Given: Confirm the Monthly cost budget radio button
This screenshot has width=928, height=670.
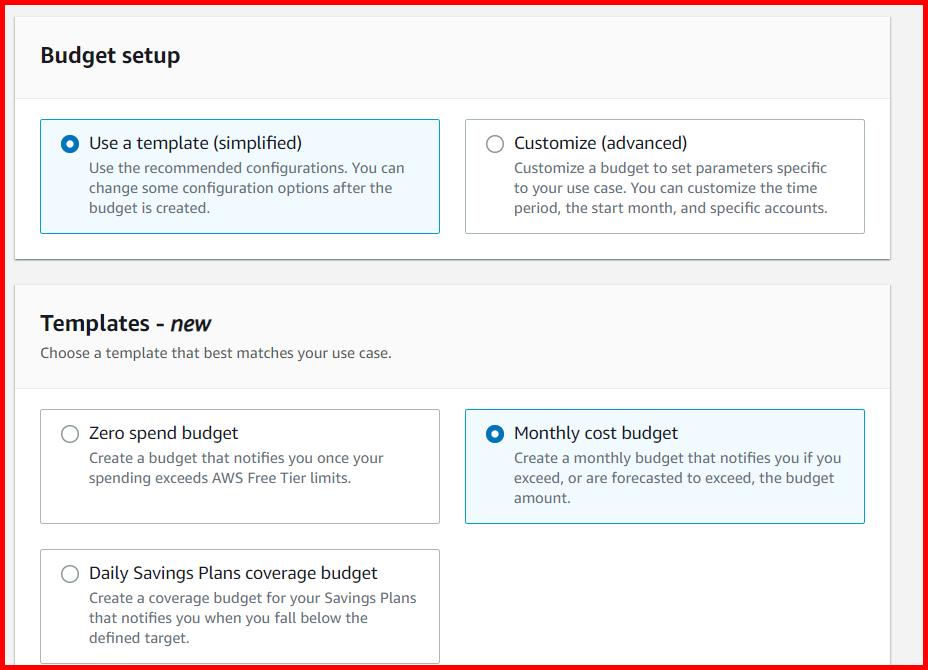Looking at the screenshot, I should tap(495, 433).
